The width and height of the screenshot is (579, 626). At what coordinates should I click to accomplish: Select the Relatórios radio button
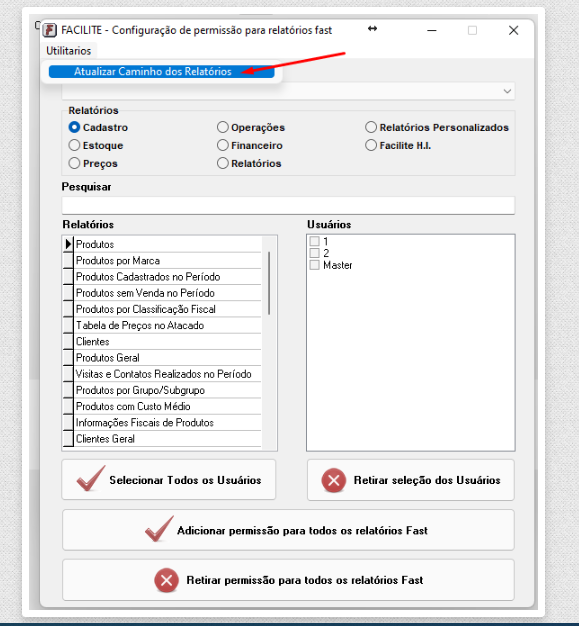pyautogui.click(x=223, y=163)
